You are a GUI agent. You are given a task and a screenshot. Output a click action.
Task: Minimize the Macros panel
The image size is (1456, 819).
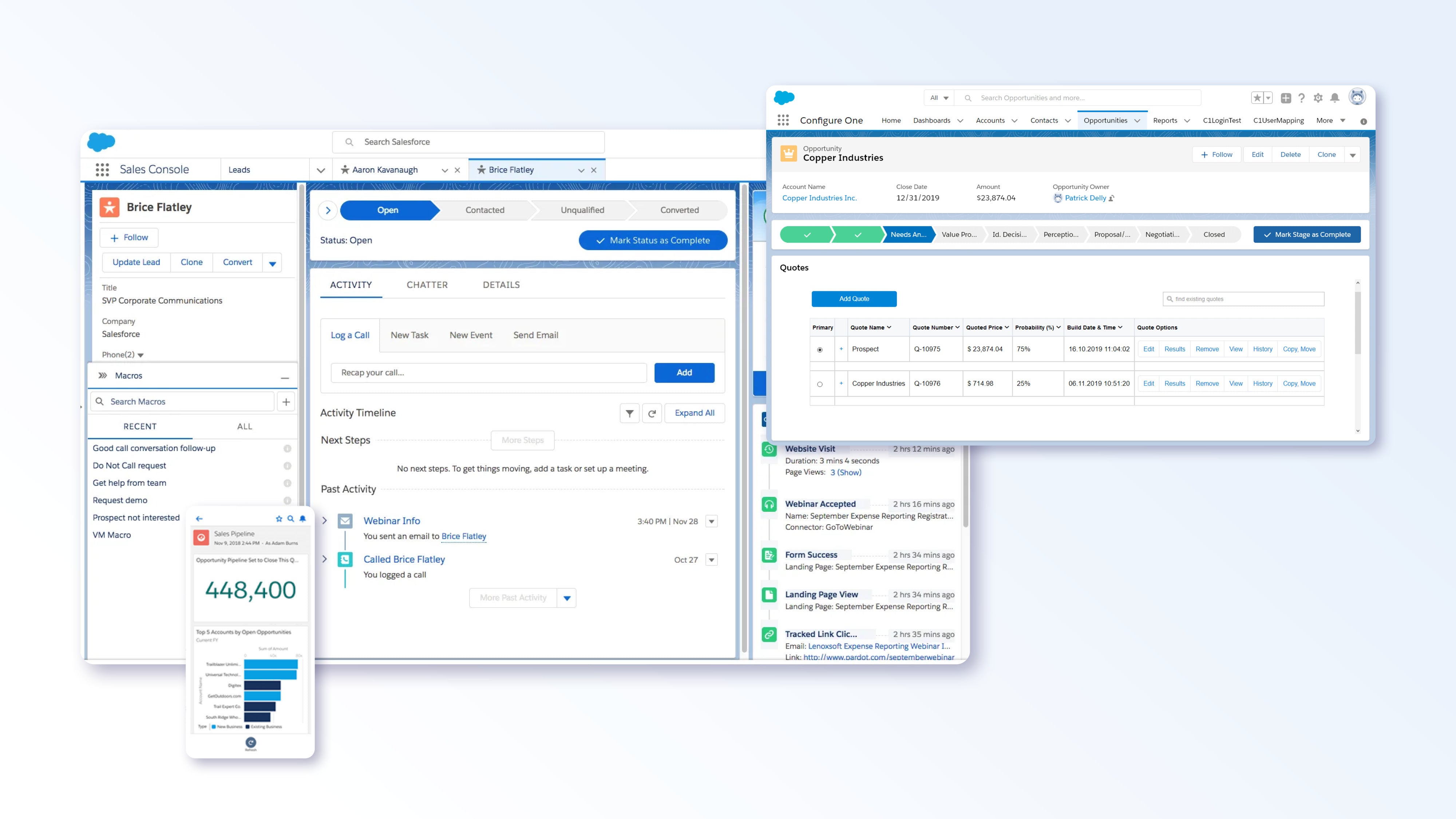(285, 377)
